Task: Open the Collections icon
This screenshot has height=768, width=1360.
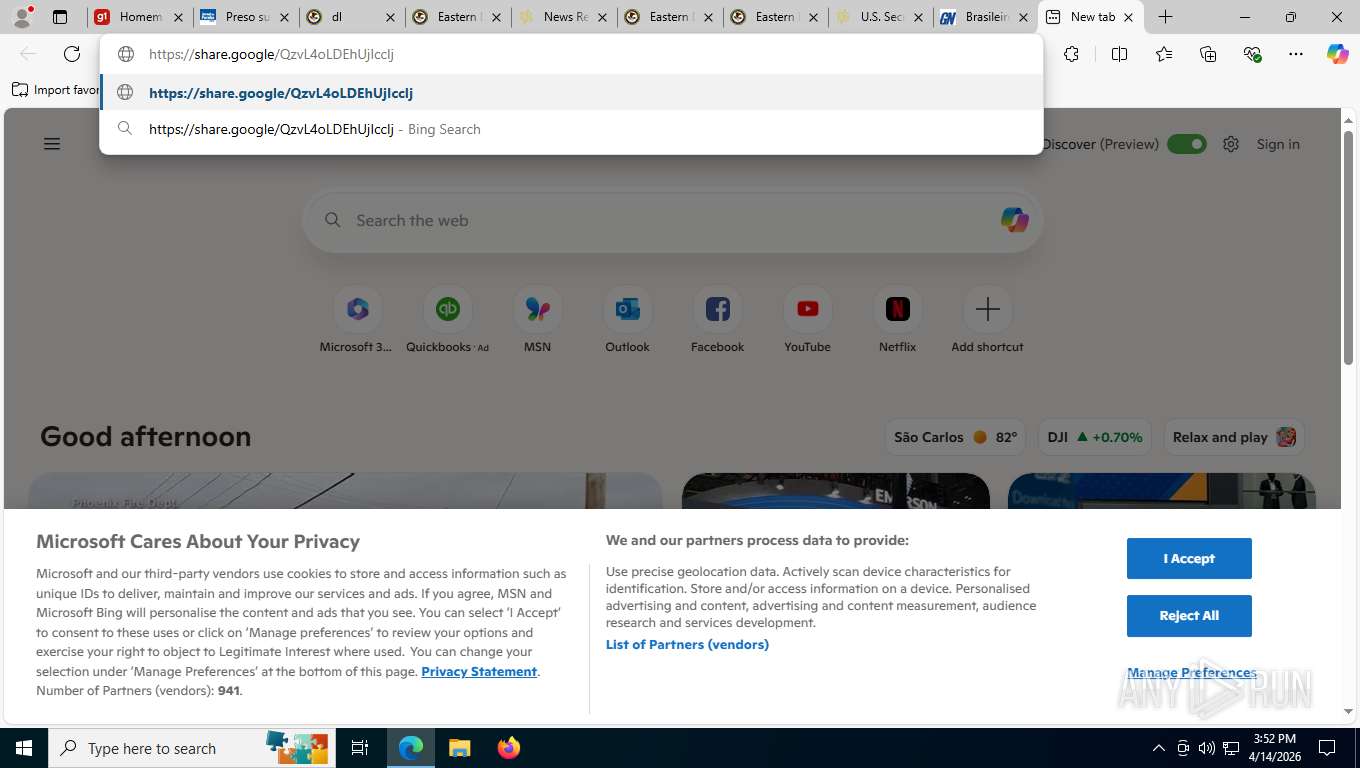Action: click(x=1208, y=54)
